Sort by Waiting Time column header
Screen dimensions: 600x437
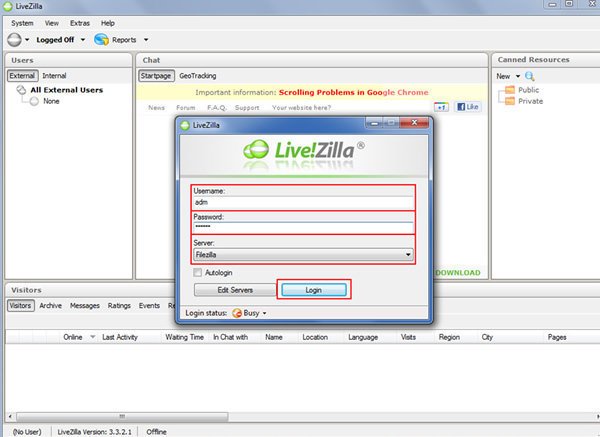coord(184,337)
